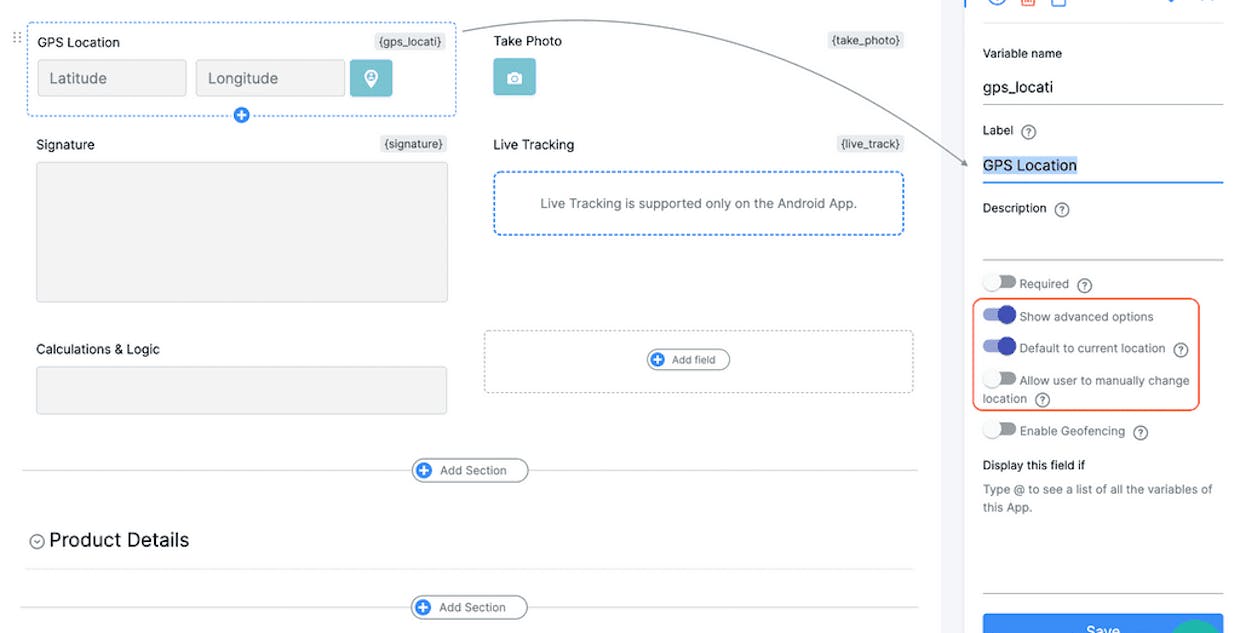Viewport: 1240px width, 633px height.
Task: Click the {gps_locati} variable tag
Action: pos(409,41)
